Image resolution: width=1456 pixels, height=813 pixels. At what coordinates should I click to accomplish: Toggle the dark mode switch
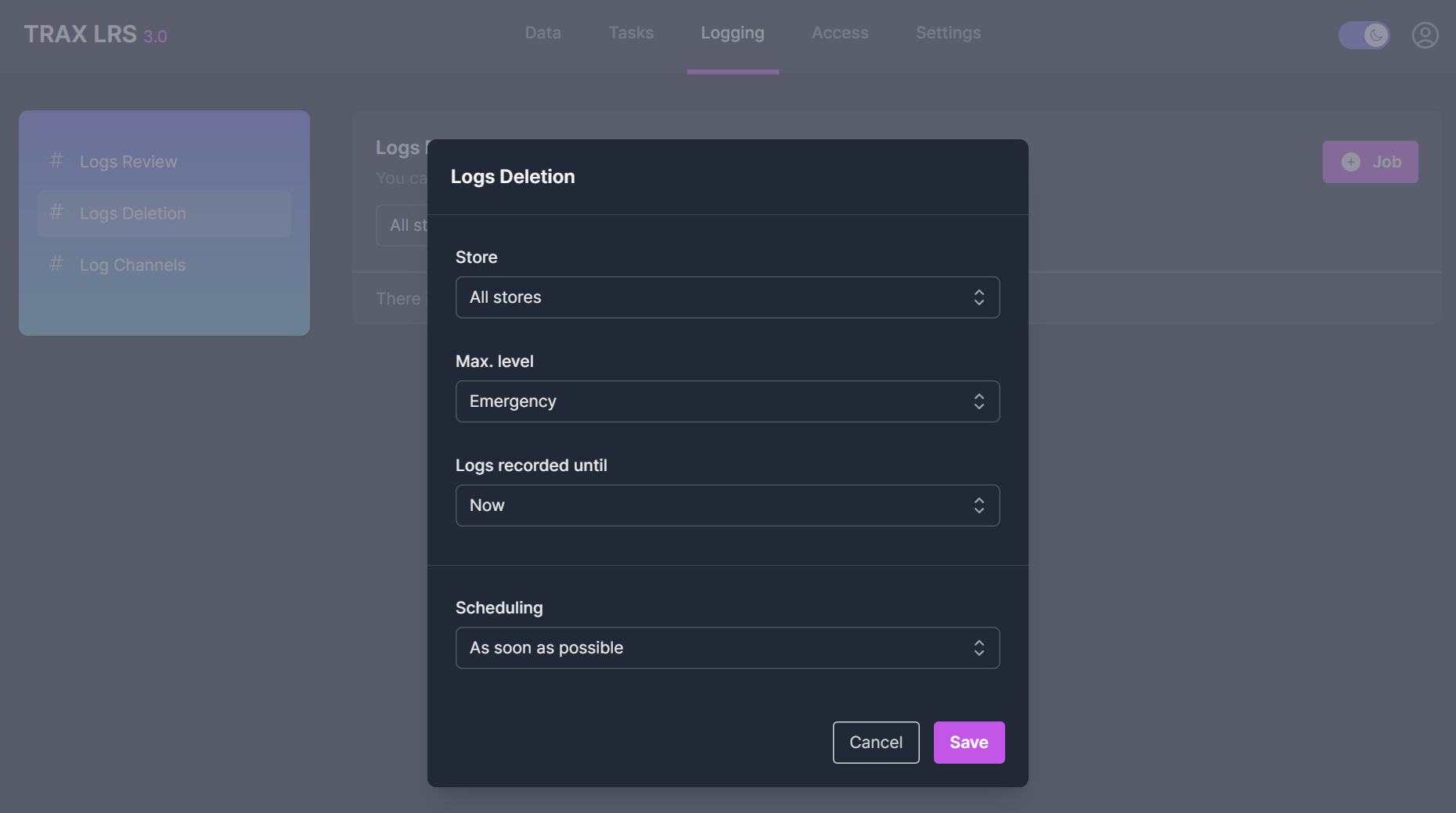click(1364, 35)
